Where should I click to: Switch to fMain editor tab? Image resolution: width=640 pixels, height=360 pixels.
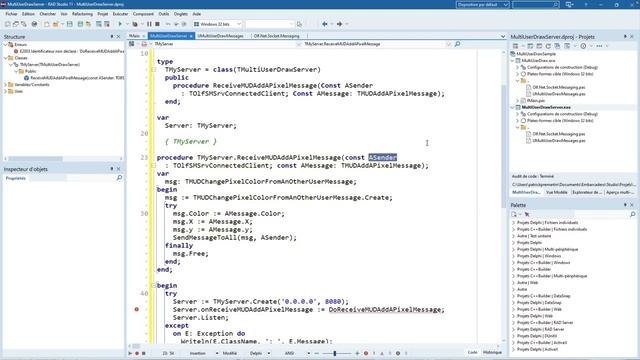click(x=134, y=36)
